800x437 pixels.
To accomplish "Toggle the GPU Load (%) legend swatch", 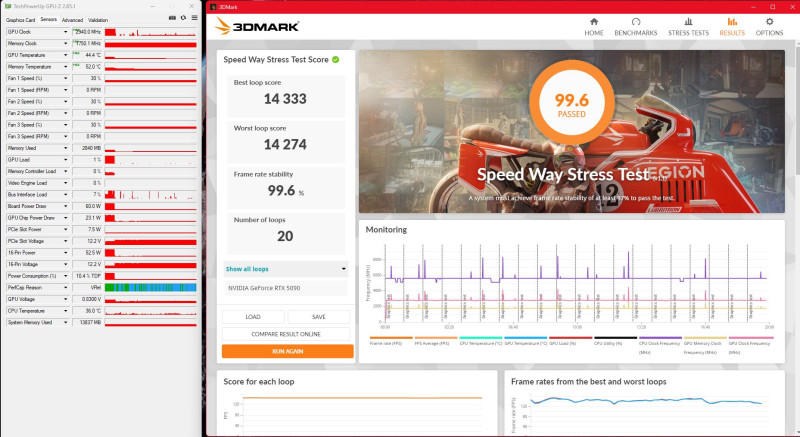I will [x=570, y=338].
